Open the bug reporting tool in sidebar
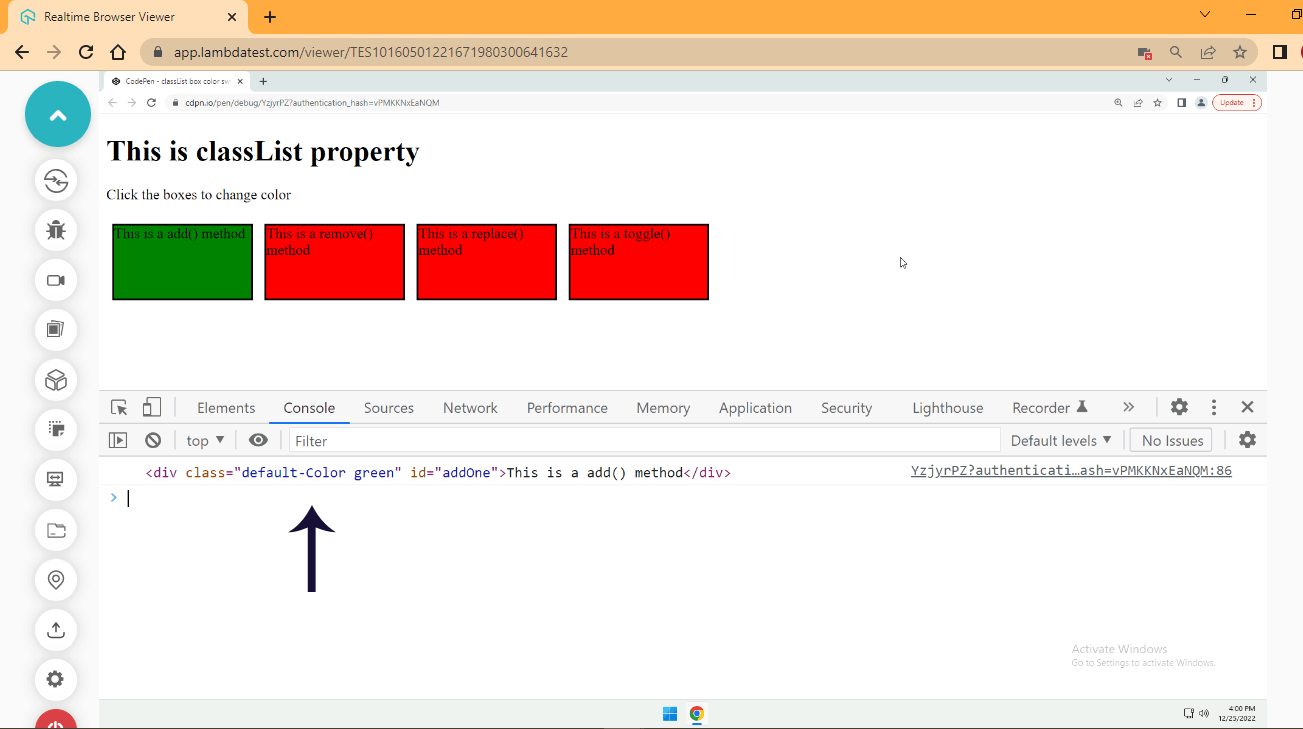The height and width of the screenshot is (729, 1303). click(57, 230)
